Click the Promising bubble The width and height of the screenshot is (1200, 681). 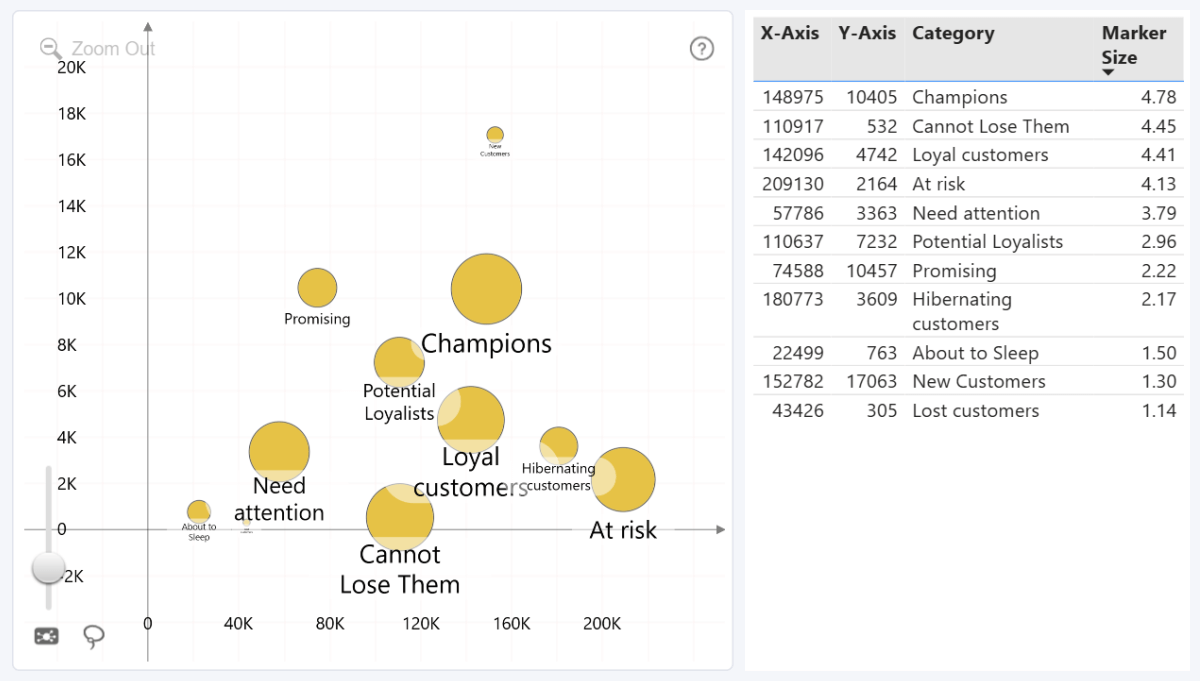click(317, 288)
